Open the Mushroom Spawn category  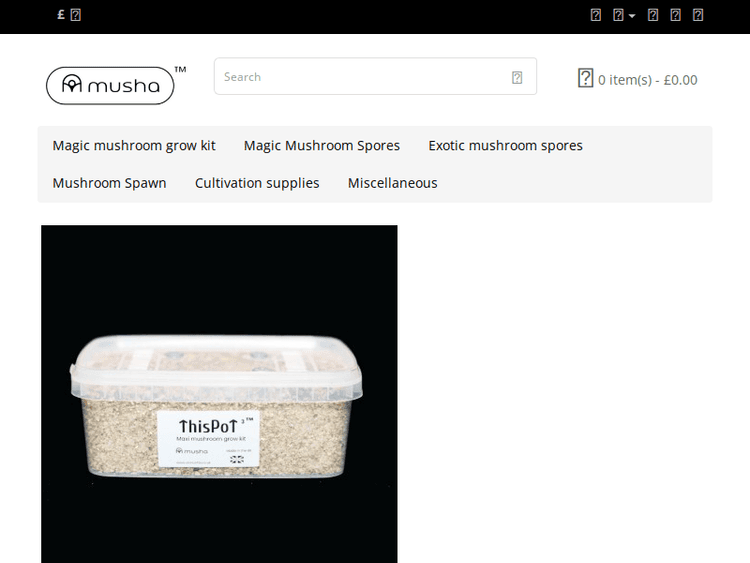[x=109, y=183]
